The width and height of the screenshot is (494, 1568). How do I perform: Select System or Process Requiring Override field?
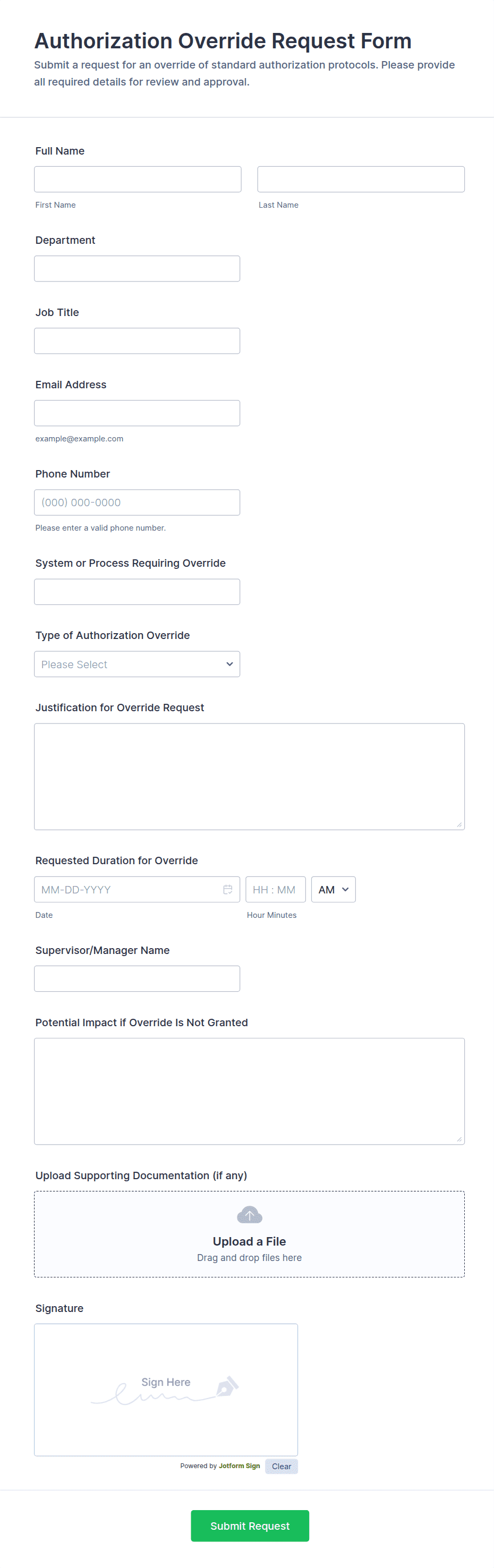click(x=137, y=592)
